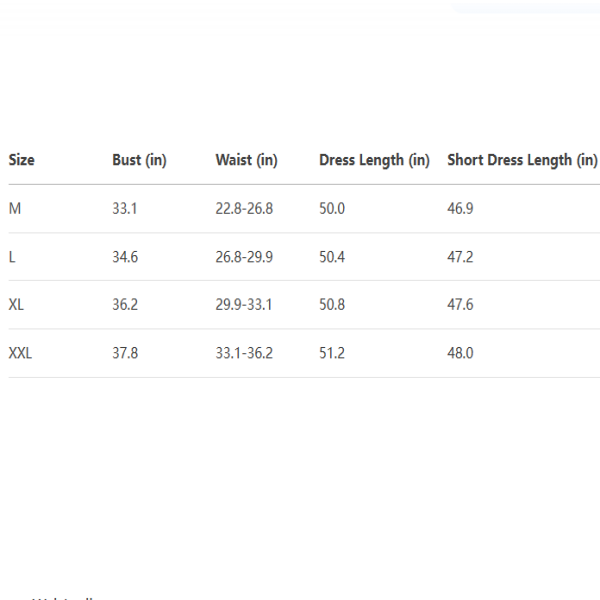The height and width of the screenshot is (600, 600).
Task: Click the Size column header
Action: point(21,160)
